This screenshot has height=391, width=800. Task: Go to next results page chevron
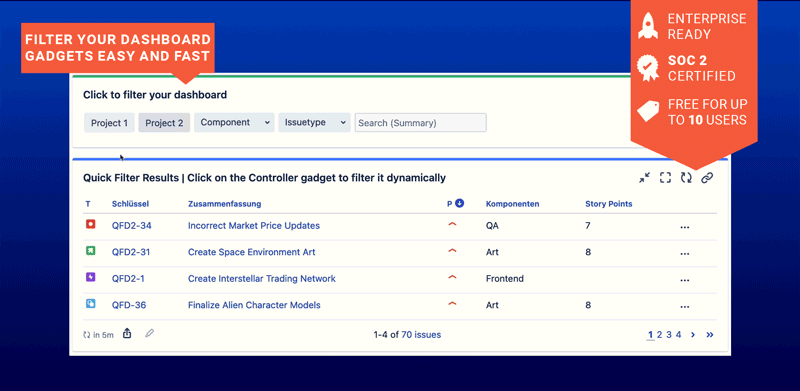693,335
